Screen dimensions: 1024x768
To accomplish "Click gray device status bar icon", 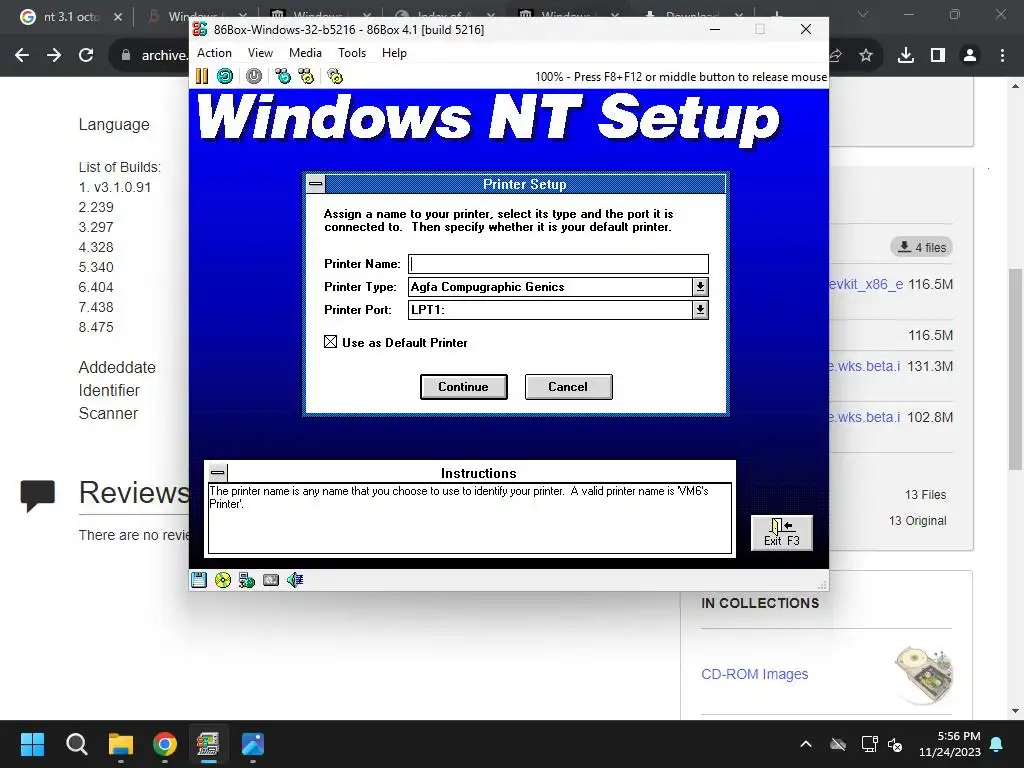I will 271,580.
